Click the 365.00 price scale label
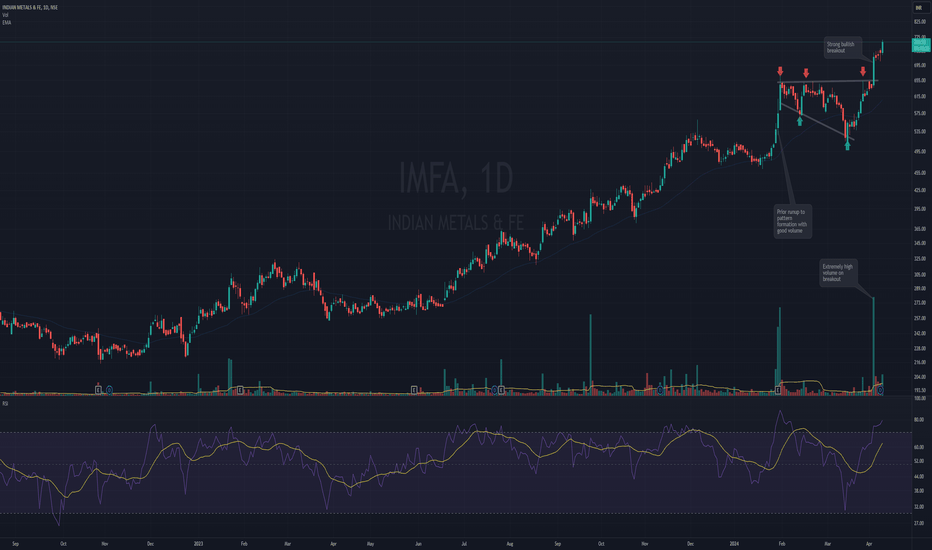The width and height of the screenshot is (932, 550). coord(920,229)
